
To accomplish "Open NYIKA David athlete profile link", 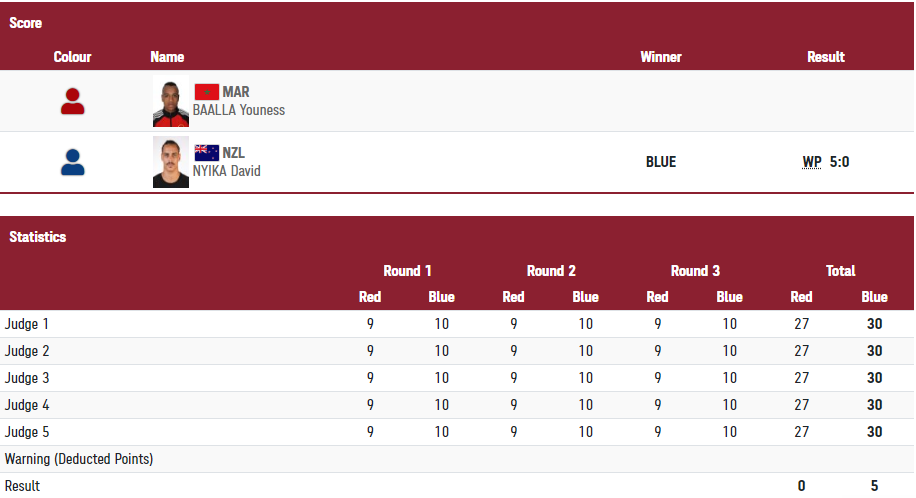I will click(x=227, y=171).
